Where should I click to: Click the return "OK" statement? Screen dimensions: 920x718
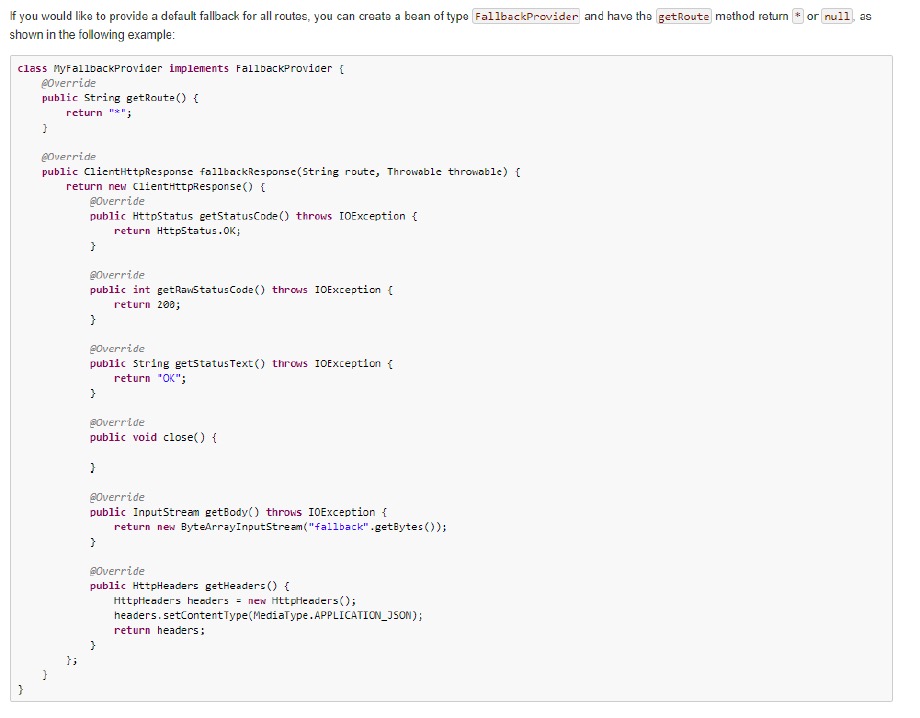tap(150, 379)
